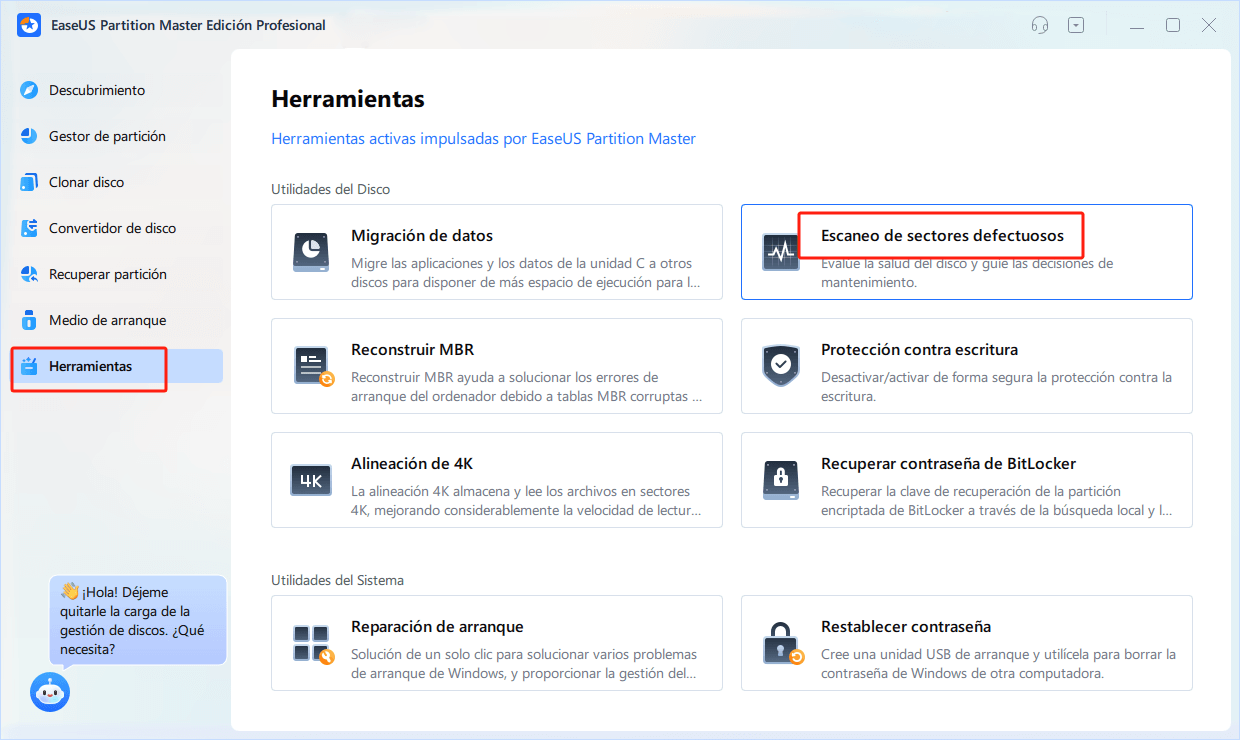Image resolution: width=1240 pixels, height=740 pixels.
Task: Open the Migración de datos title
Action: (x=422, y=236)
